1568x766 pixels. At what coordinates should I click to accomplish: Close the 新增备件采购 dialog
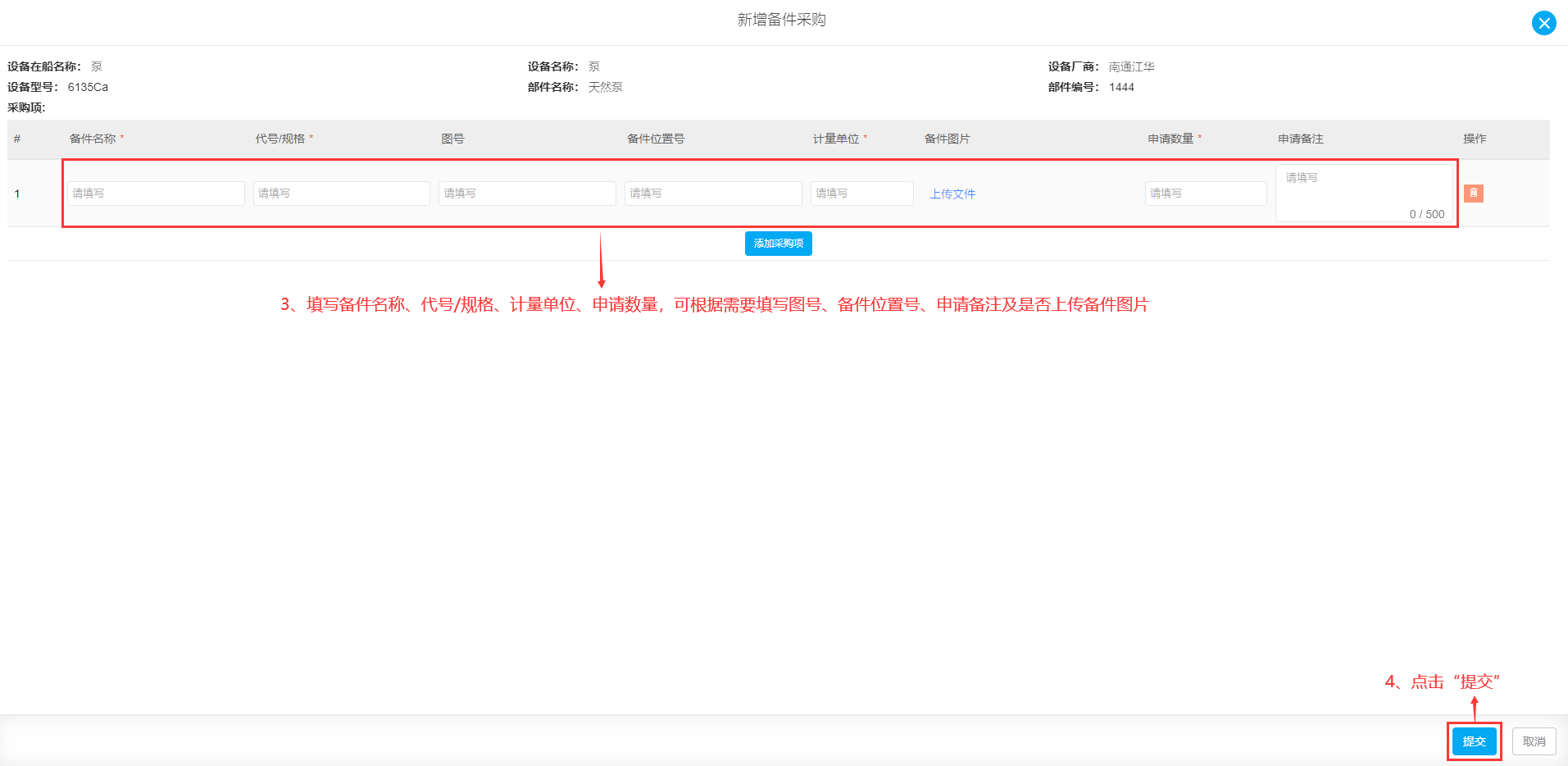point(1543,23)
